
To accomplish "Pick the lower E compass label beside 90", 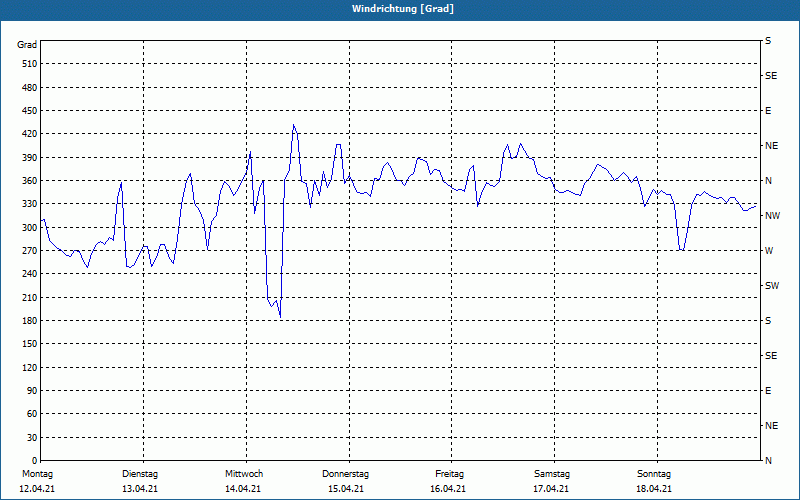I will 768,391.
